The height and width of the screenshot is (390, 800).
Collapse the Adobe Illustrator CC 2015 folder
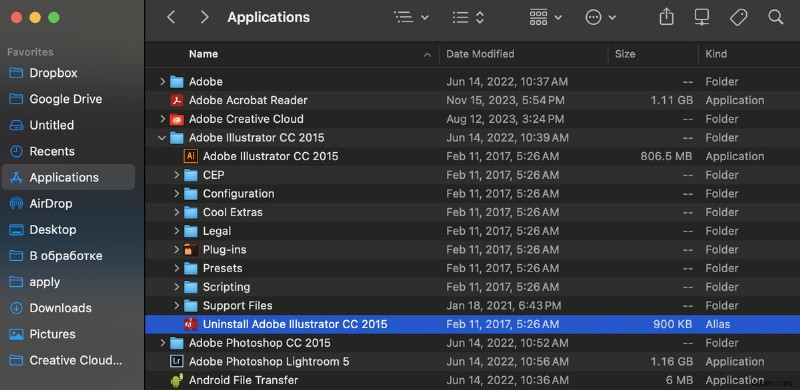coord(162,138)
